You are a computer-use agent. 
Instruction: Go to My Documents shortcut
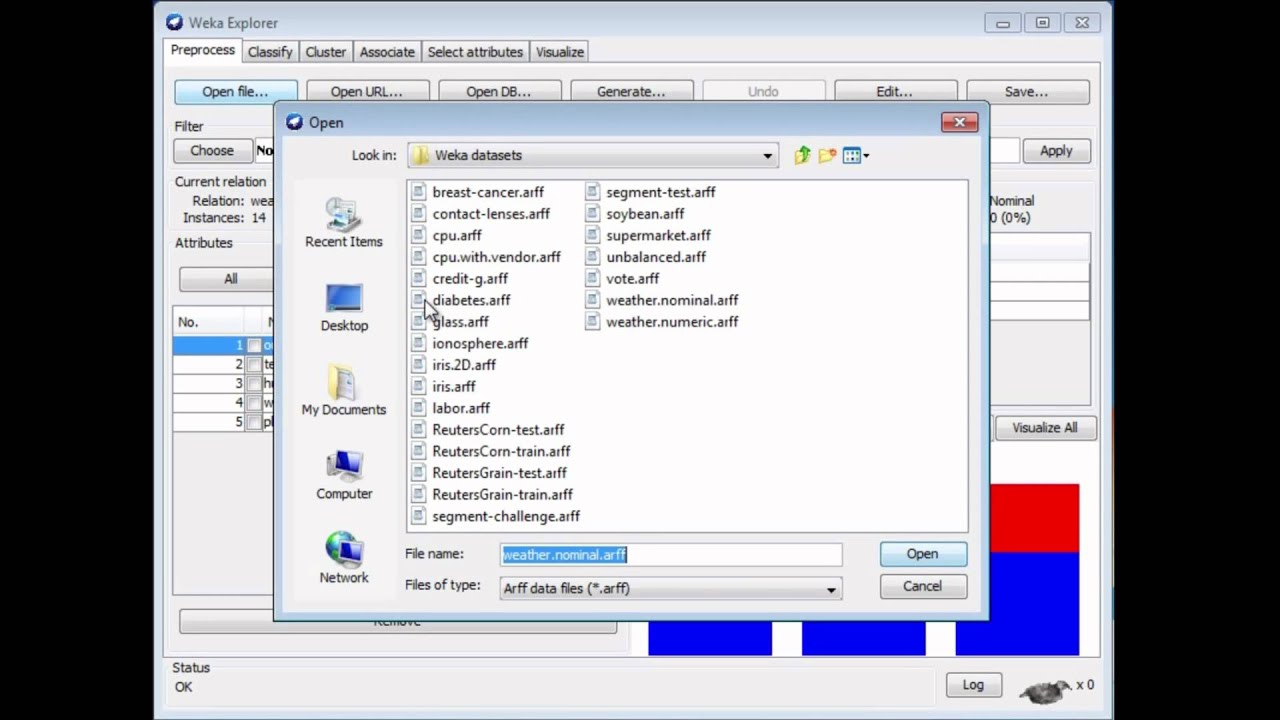[344, 391]
